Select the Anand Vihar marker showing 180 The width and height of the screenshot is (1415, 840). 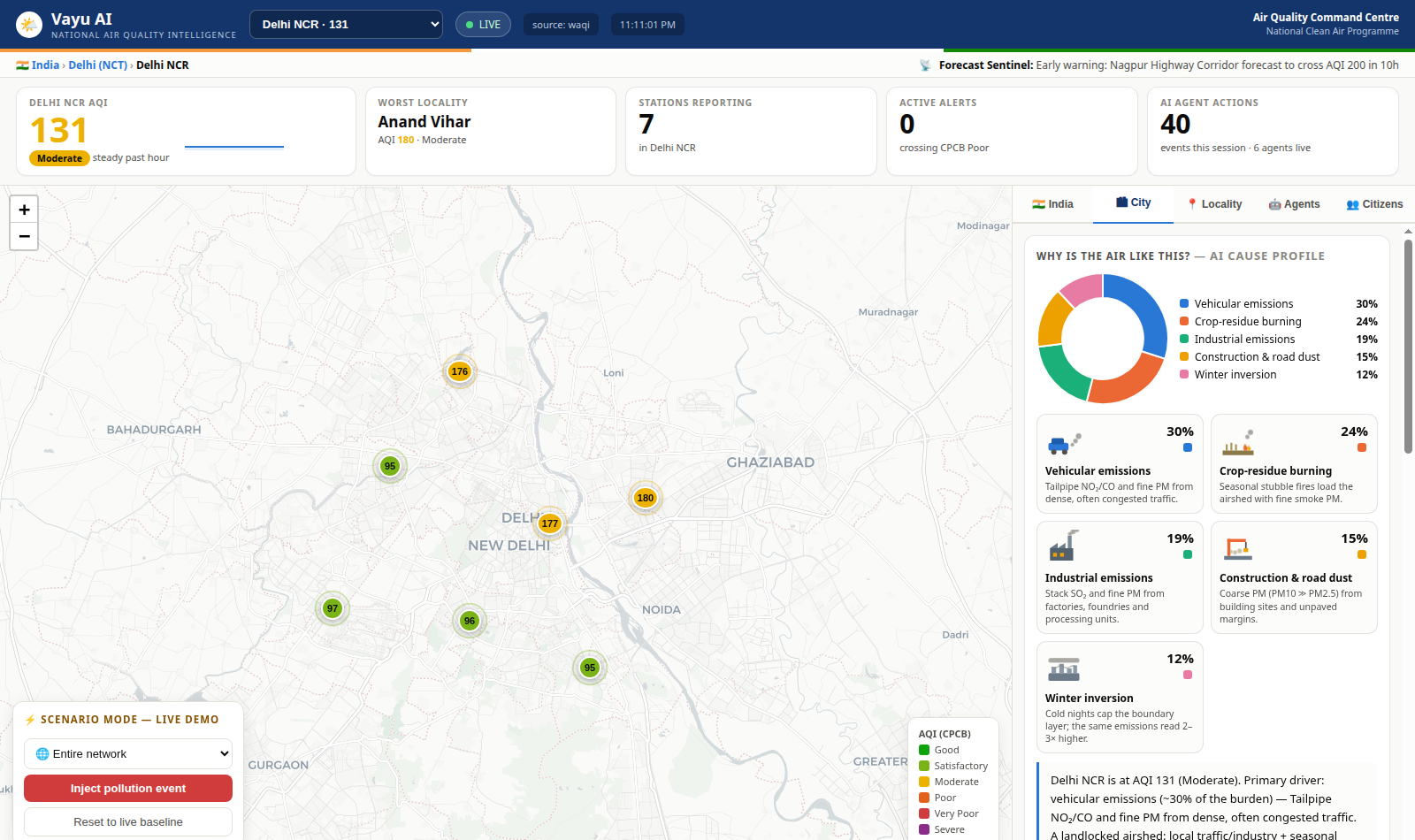click(x=646, y=498)
